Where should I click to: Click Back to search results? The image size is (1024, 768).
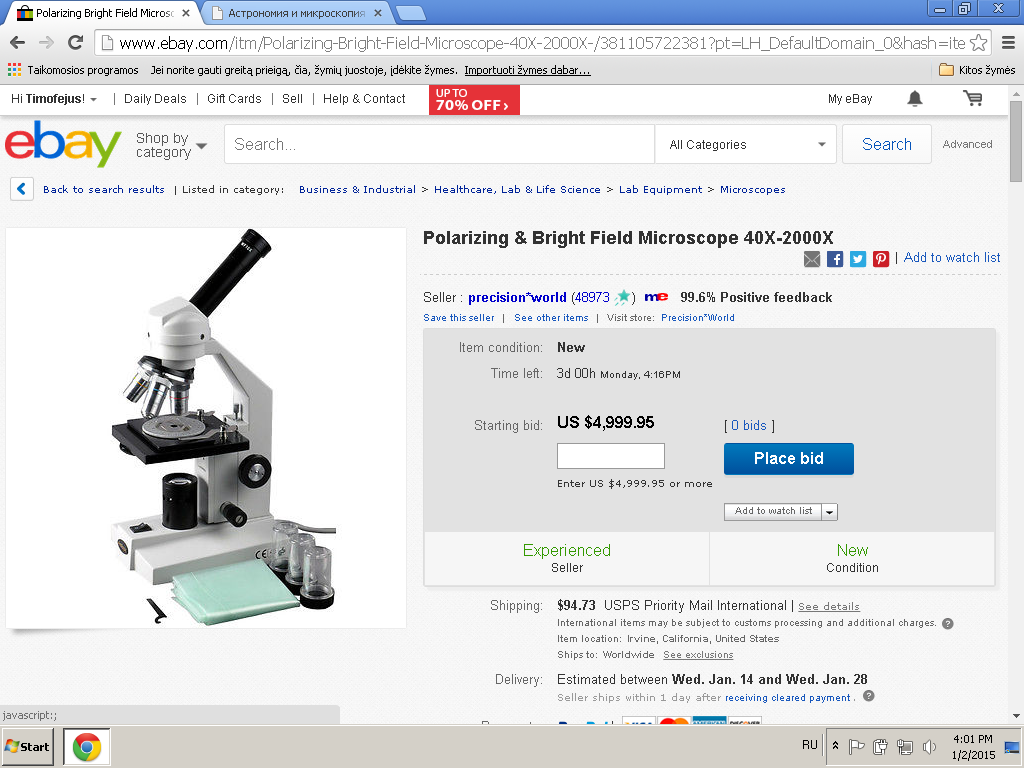[104, 189]
